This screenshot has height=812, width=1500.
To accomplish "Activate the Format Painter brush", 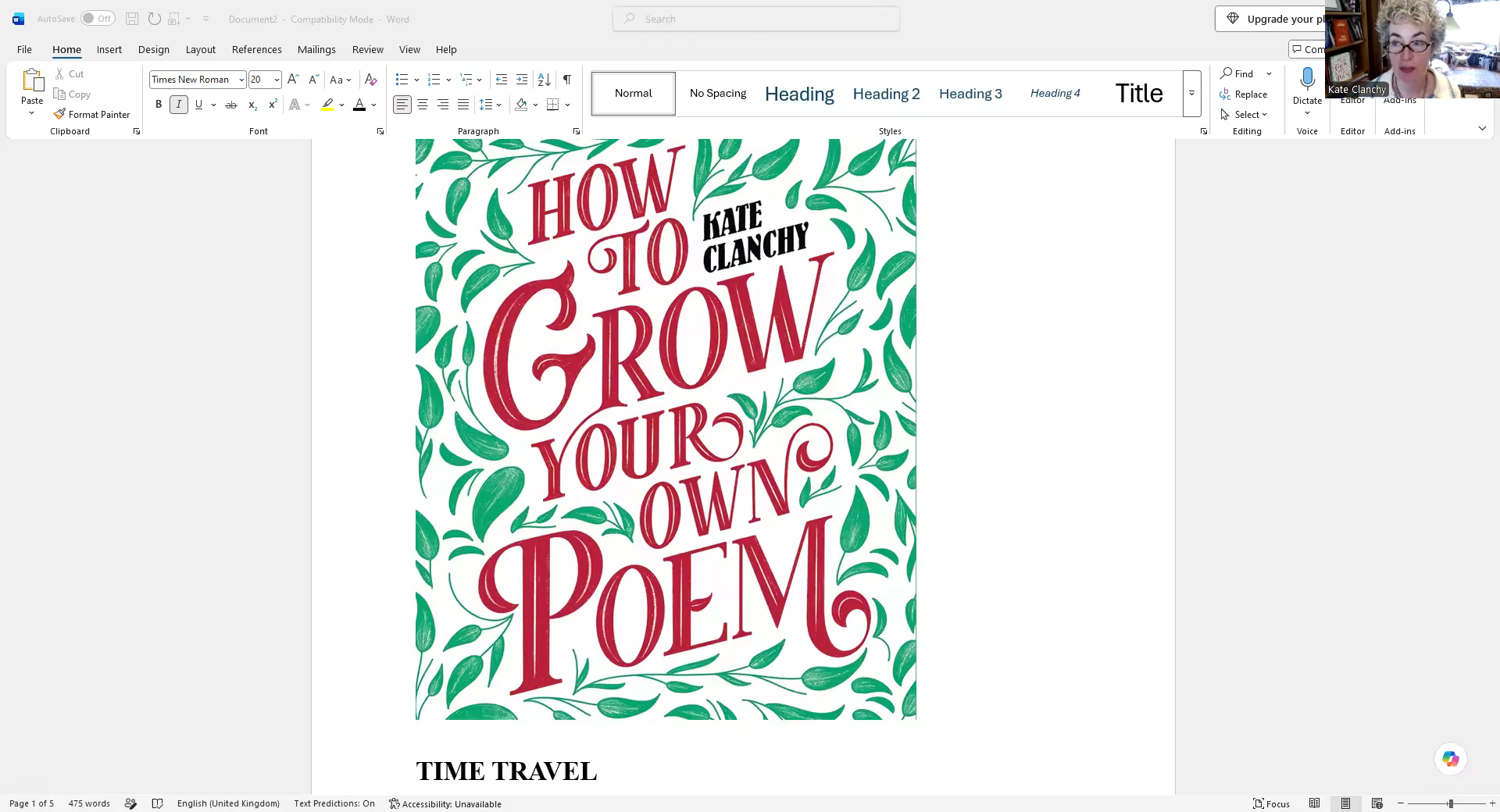I will point(91,114).
